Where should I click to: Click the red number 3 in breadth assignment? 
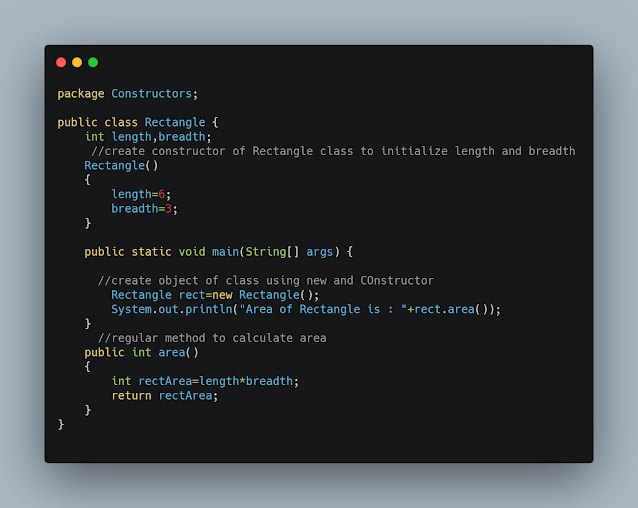coord(168,209)
